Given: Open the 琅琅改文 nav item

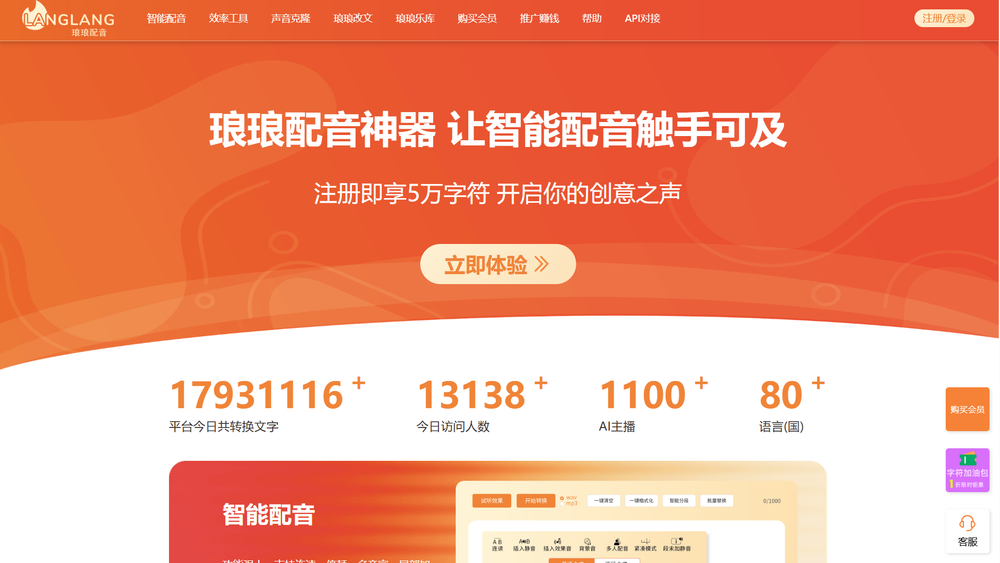Looking at the screenshot, I should point(353,18).
